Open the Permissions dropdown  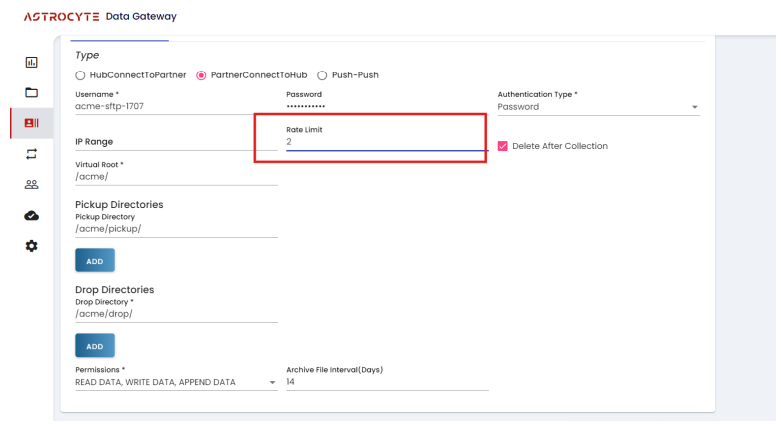(x=176, y=382)
